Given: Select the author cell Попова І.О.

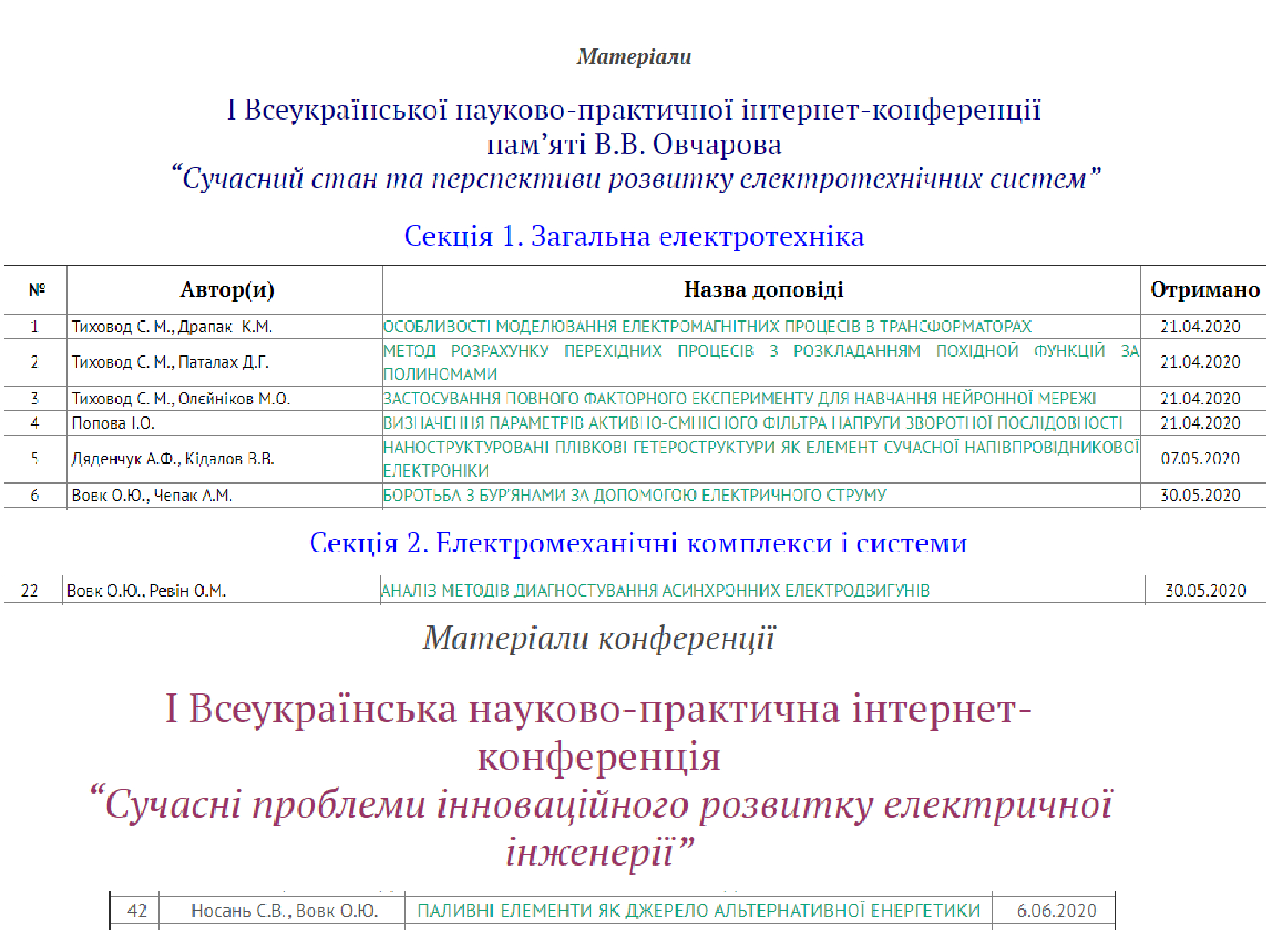Looking at the screenshot, I should coord(113,424).
